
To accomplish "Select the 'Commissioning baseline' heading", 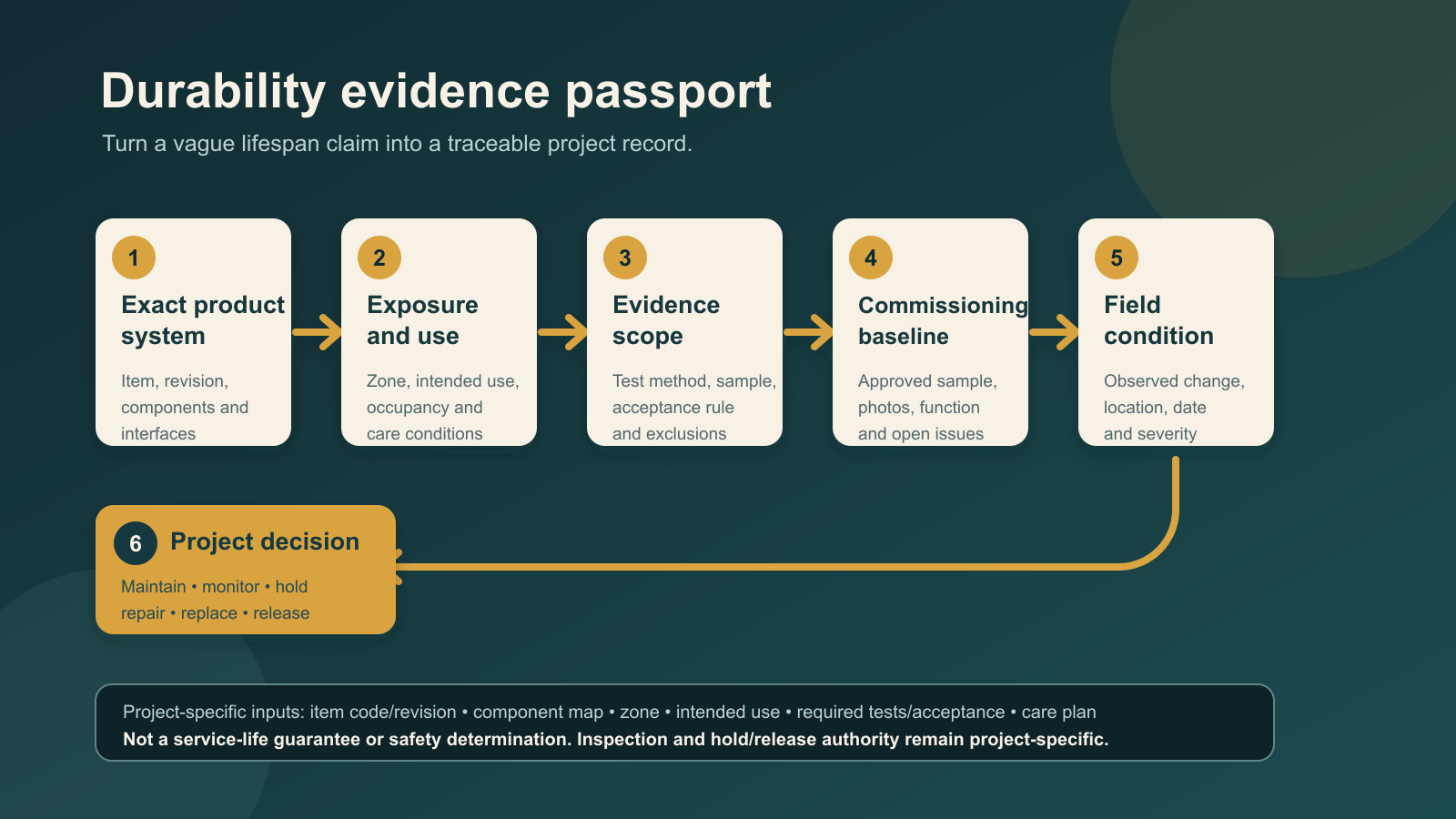I will [943, 320].
